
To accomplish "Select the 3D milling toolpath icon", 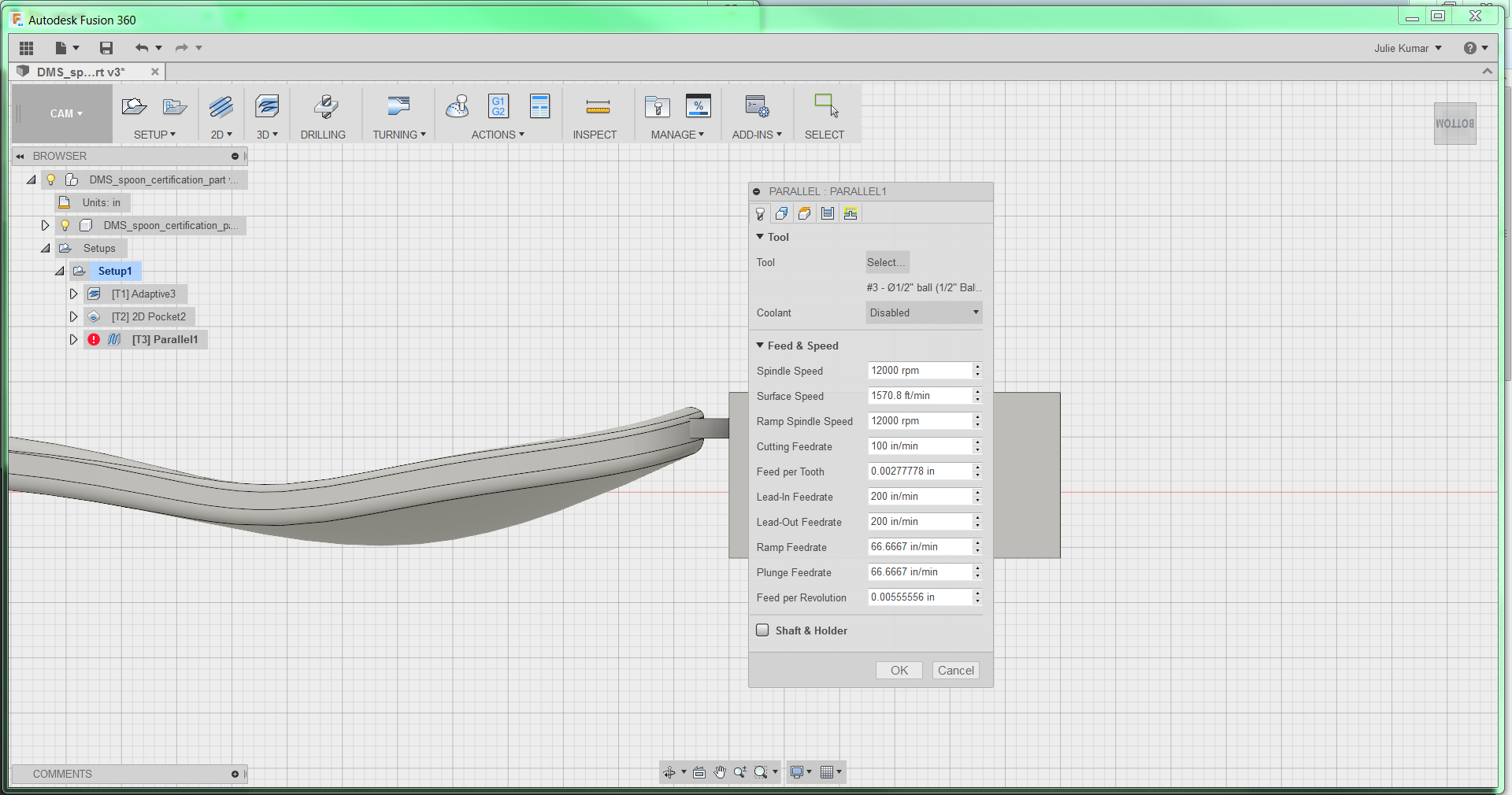I will click(267, 106).
